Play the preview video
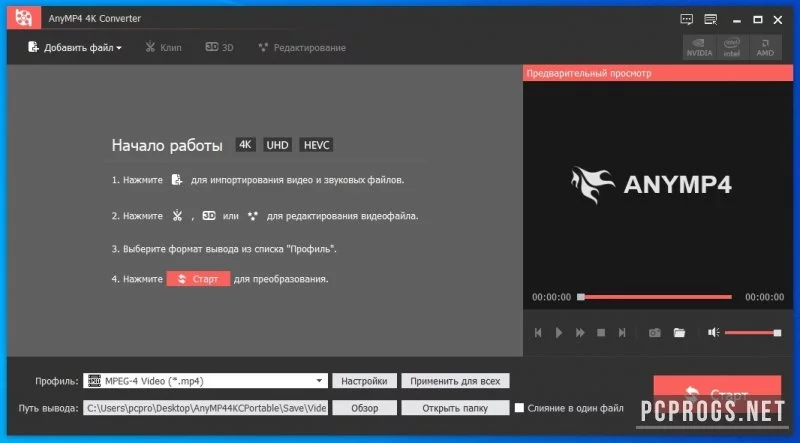This screenshot has height=443, width=800. [x=559, y=333]
